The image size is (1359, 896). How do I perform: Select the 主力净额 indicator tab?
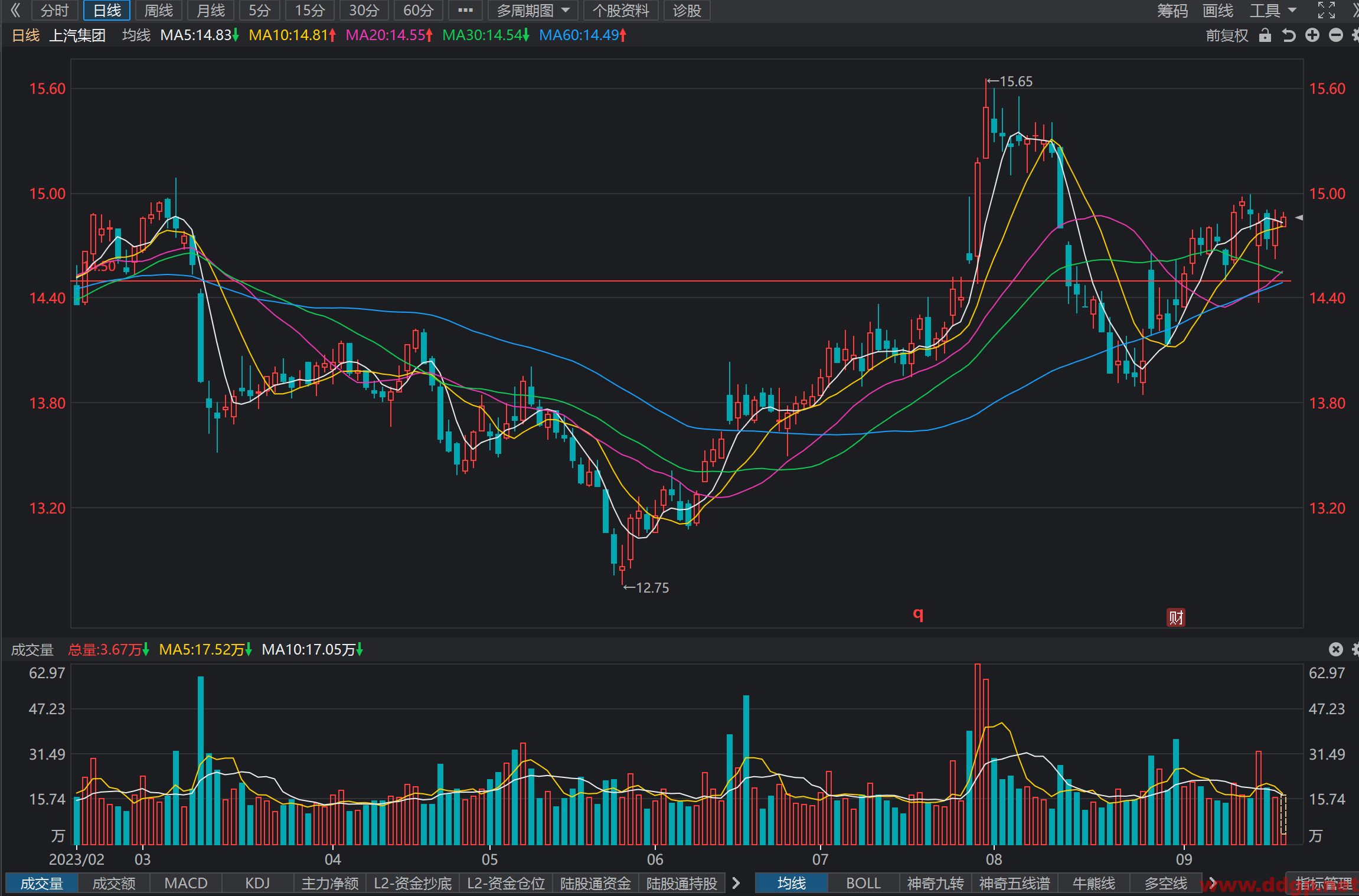click(330, 884)
